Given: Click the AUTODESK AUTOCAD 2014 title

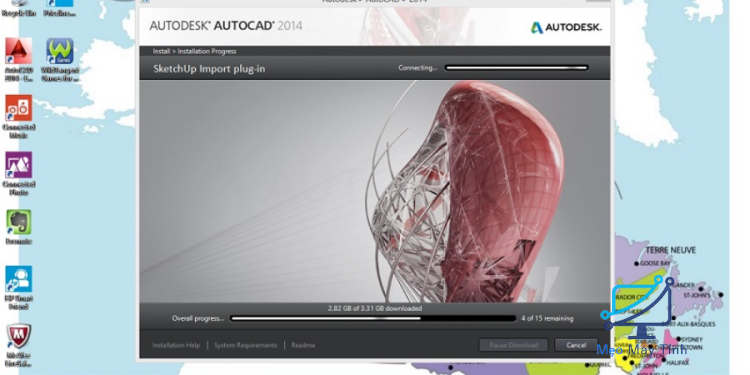Looking at the screenshot, I should click(226, 25).
